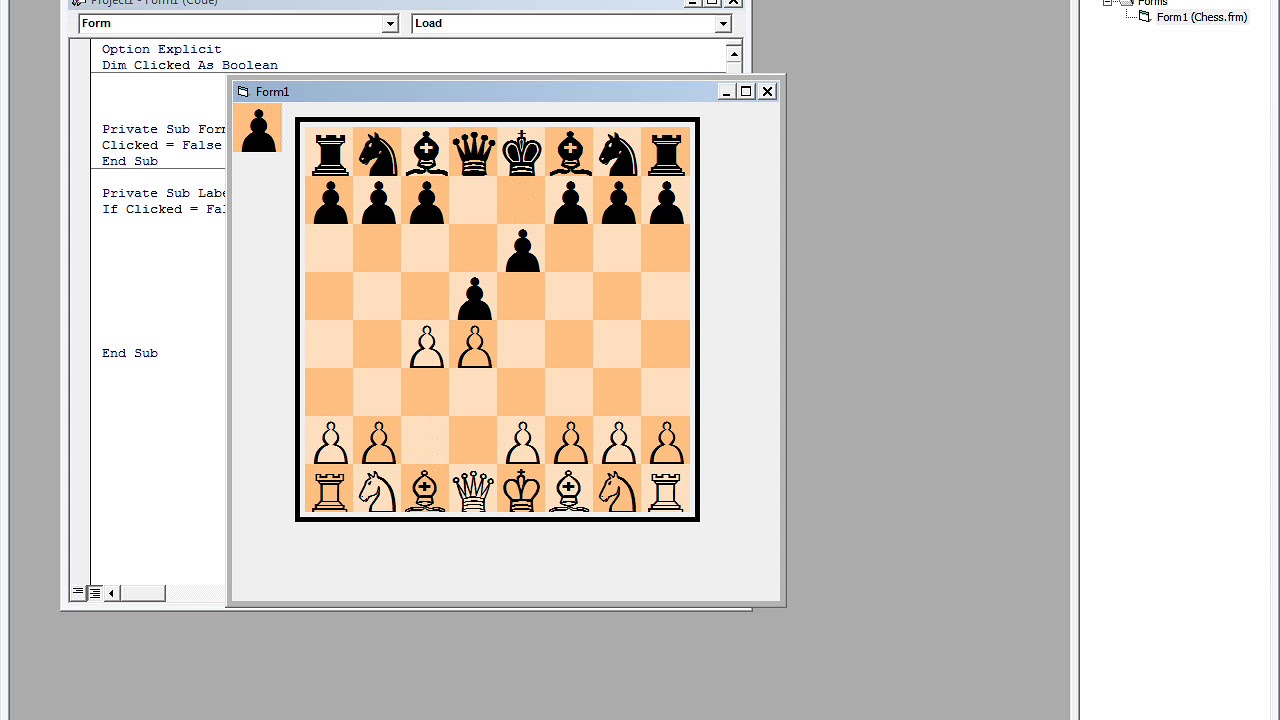This screenshot has width=1280, height=720.
Task: Select the white bishop on f1
Action: coord(569,488)
